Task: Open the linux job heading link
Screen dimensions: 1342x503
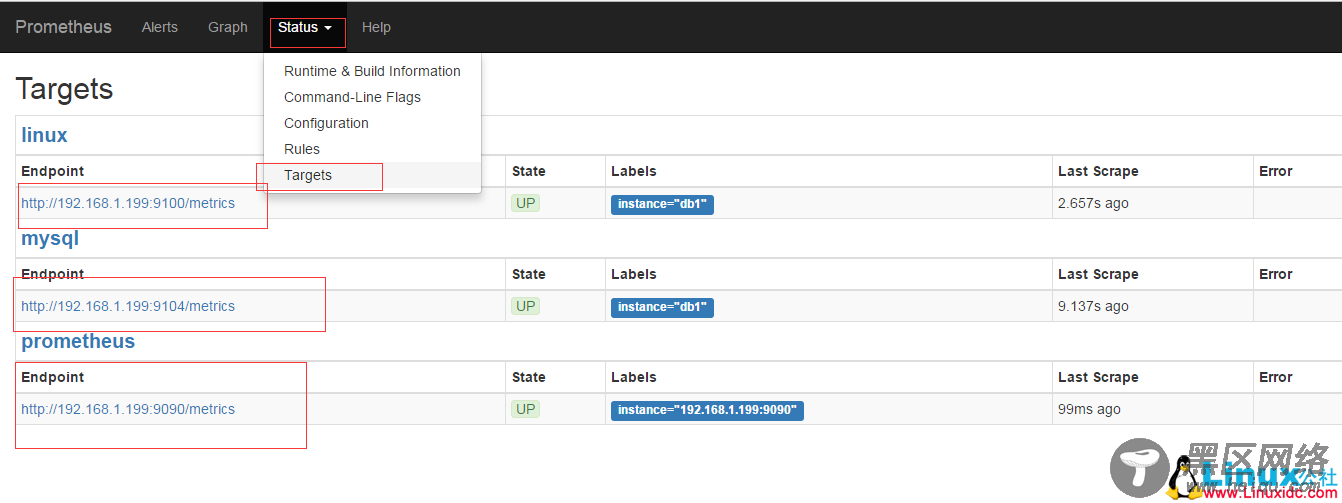Action: [x=44, y=135]
